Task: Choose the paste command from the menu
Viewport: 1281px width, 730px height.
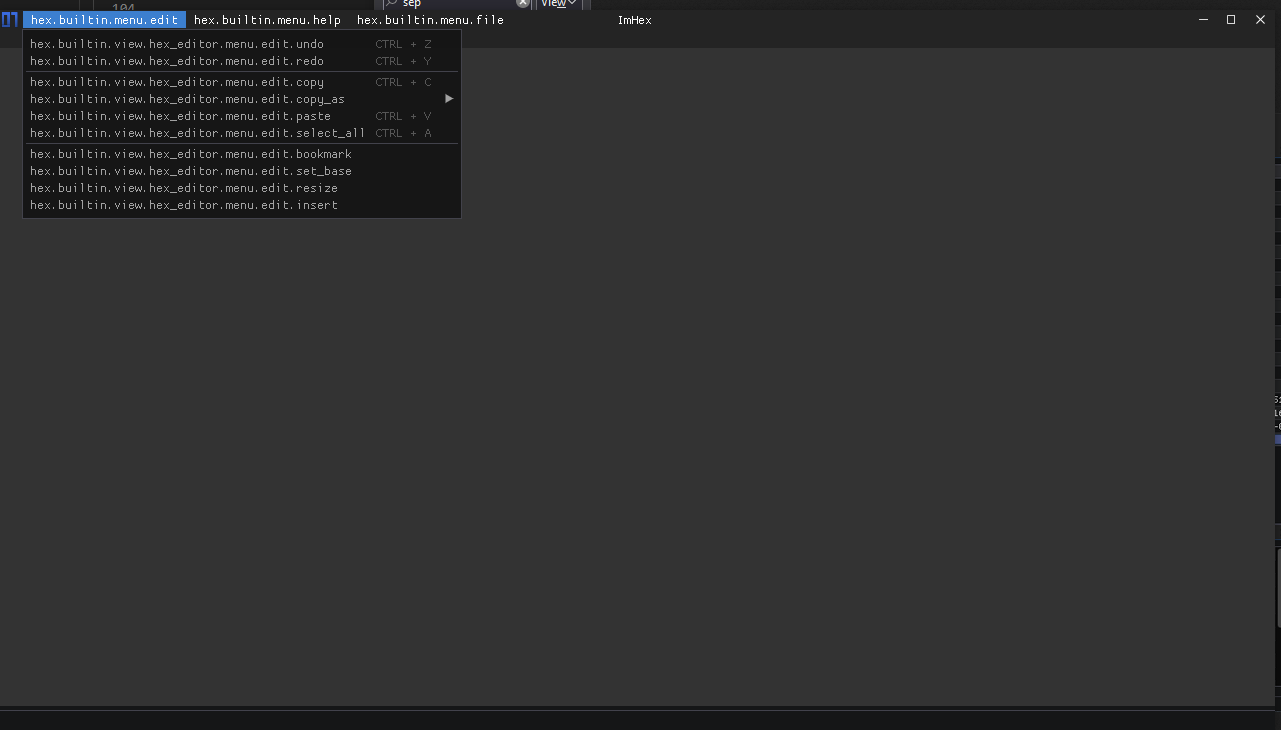Action: pos(180,115)
